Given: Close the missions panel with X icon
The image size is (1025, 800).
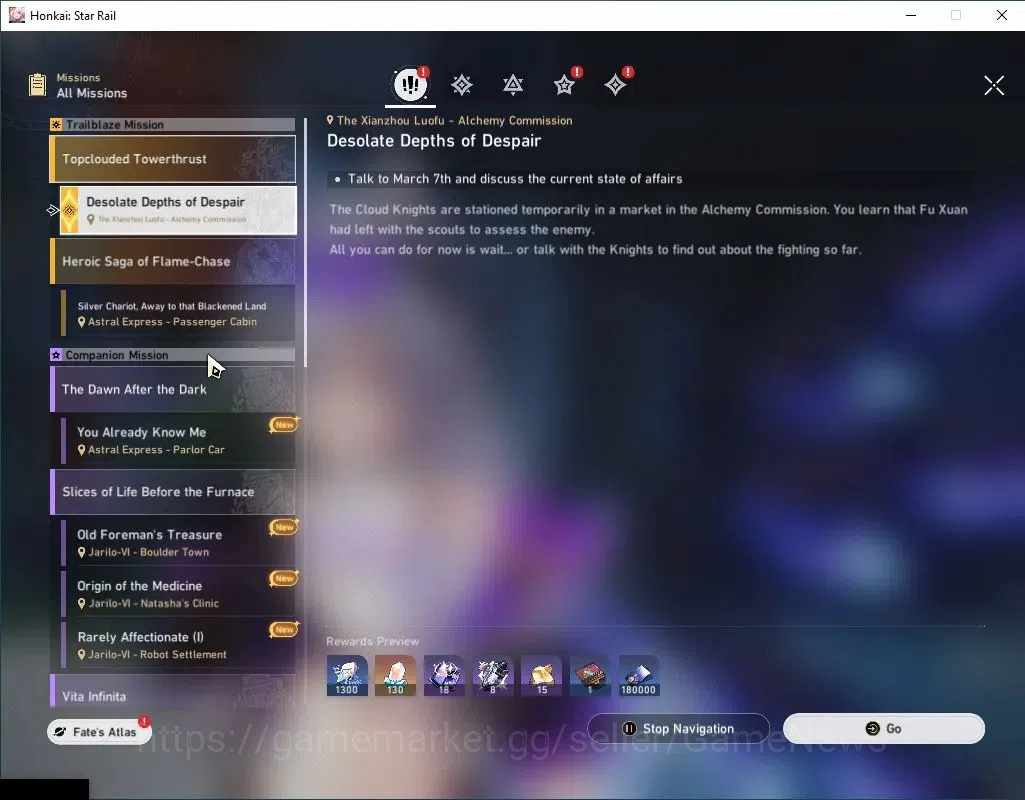Looking at the screenshot, I should point(994,85).
